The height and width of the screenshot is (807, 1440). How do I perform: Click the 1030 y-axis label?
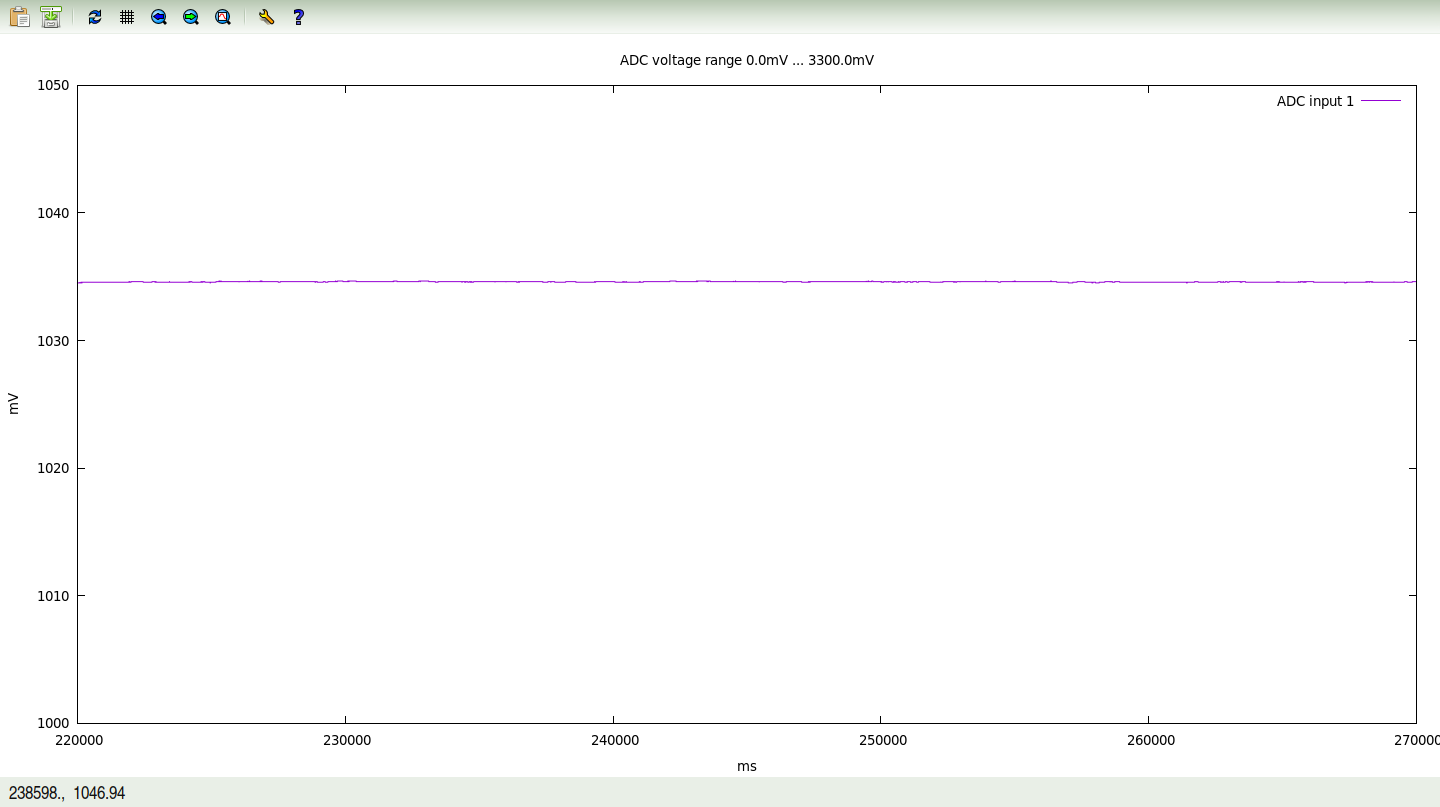tap(53, 341)
